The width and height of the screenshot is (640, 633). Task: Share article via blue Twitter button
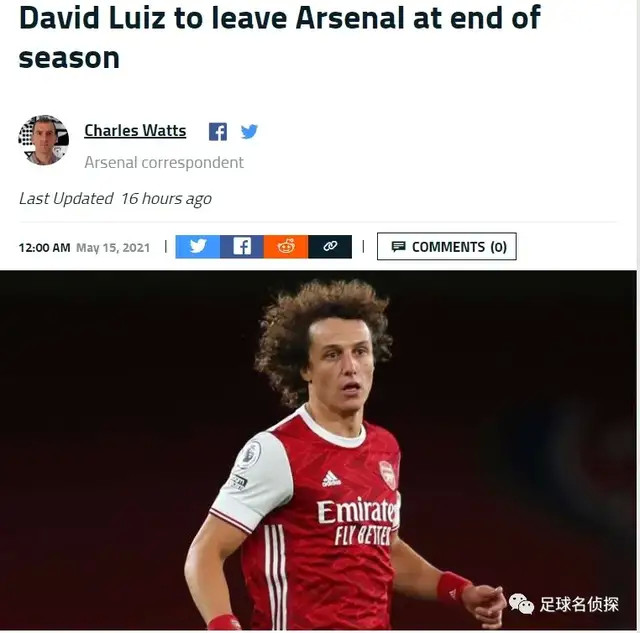[x=198, y=247]
